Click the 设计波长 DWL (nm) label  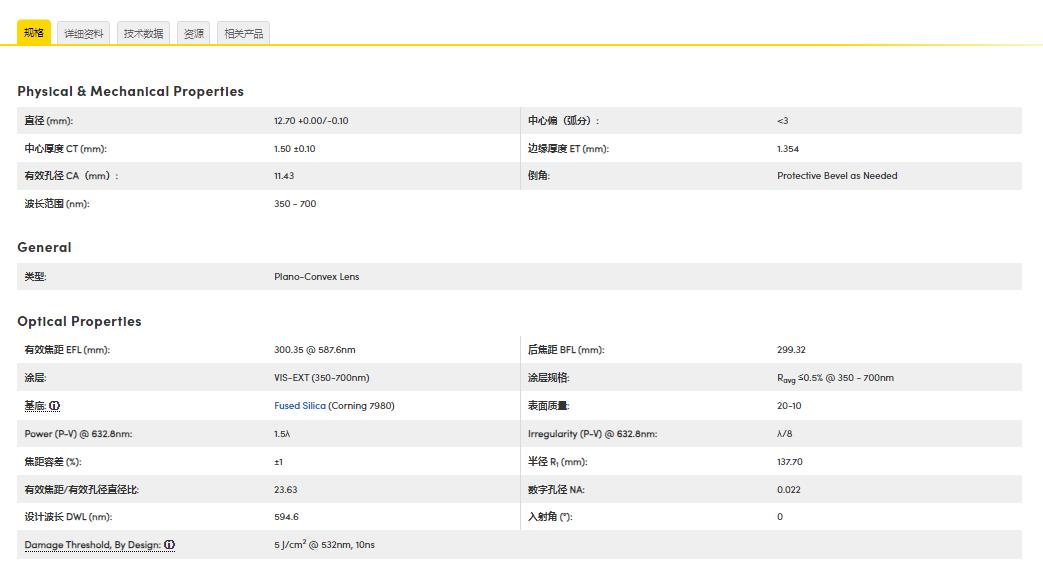click(x=68, y=517)
